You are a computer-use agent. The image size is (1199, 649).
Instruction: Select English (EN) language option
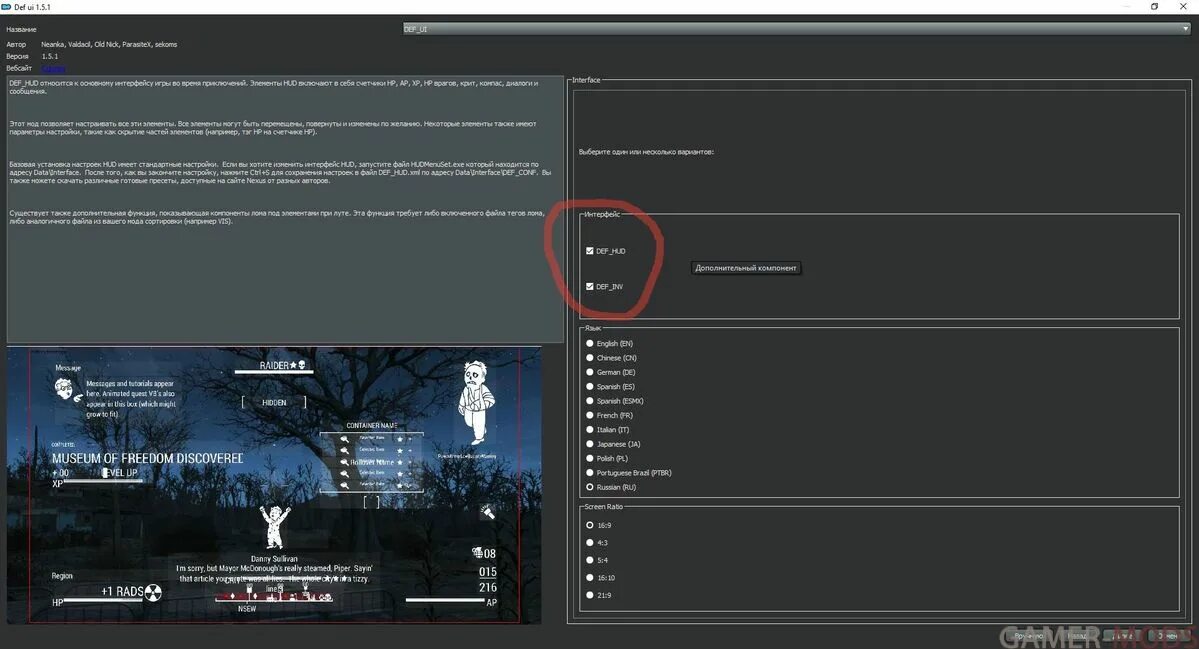pyautogui.click(x=590, y=343)
